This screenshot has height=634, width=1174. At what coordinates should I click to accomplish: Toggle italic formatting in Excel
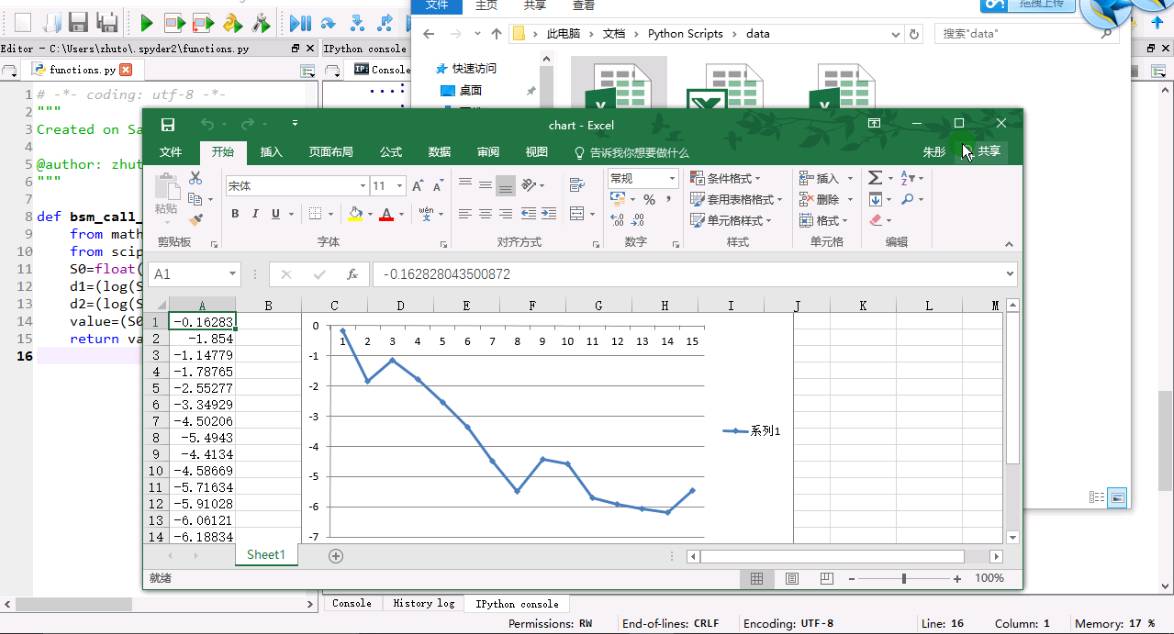(x=255, y=214)
